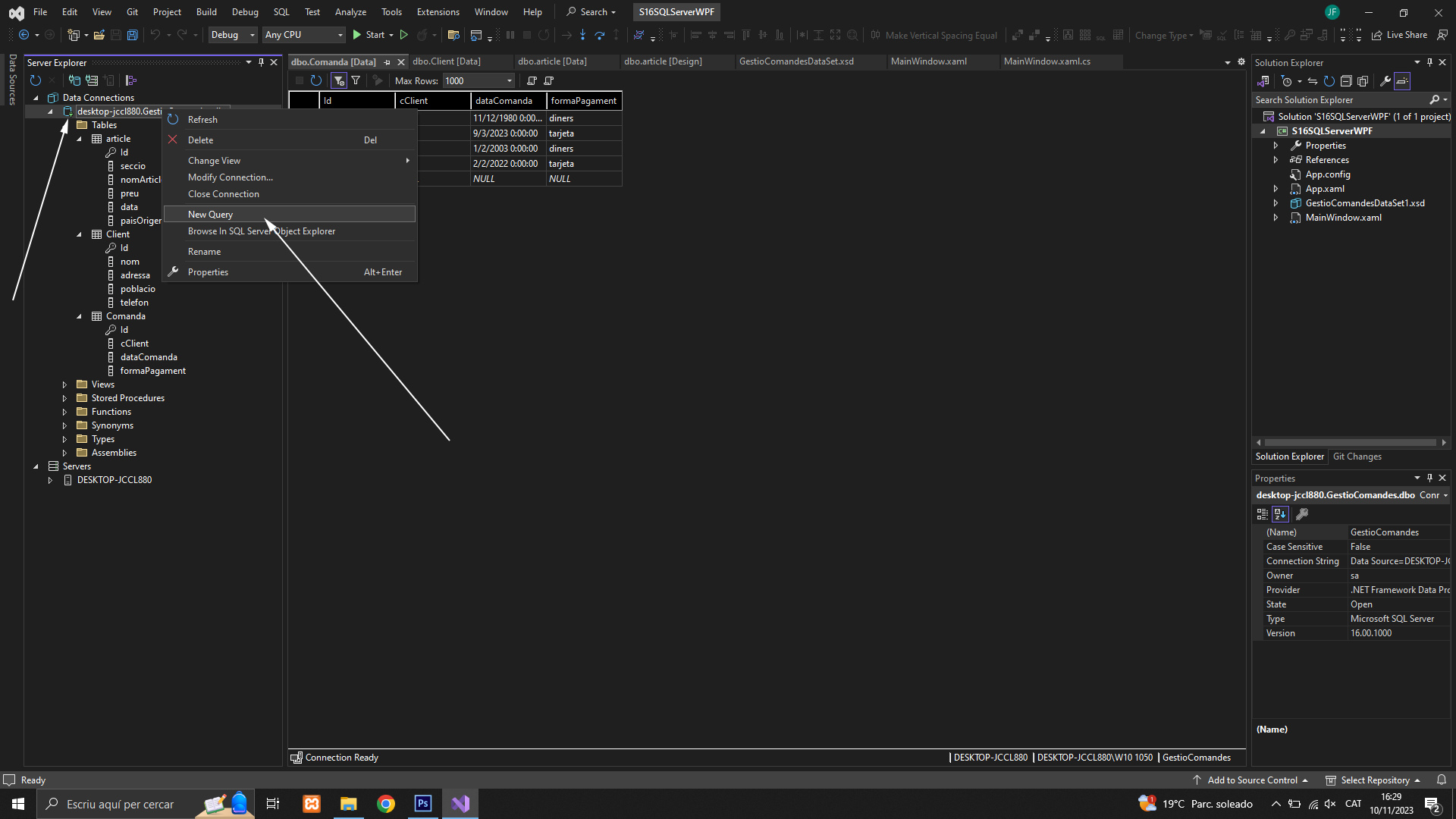Switch to the MainWindow.xaml.cs tab
This screenshot has width=1456, height=819.
[1046, 61]
